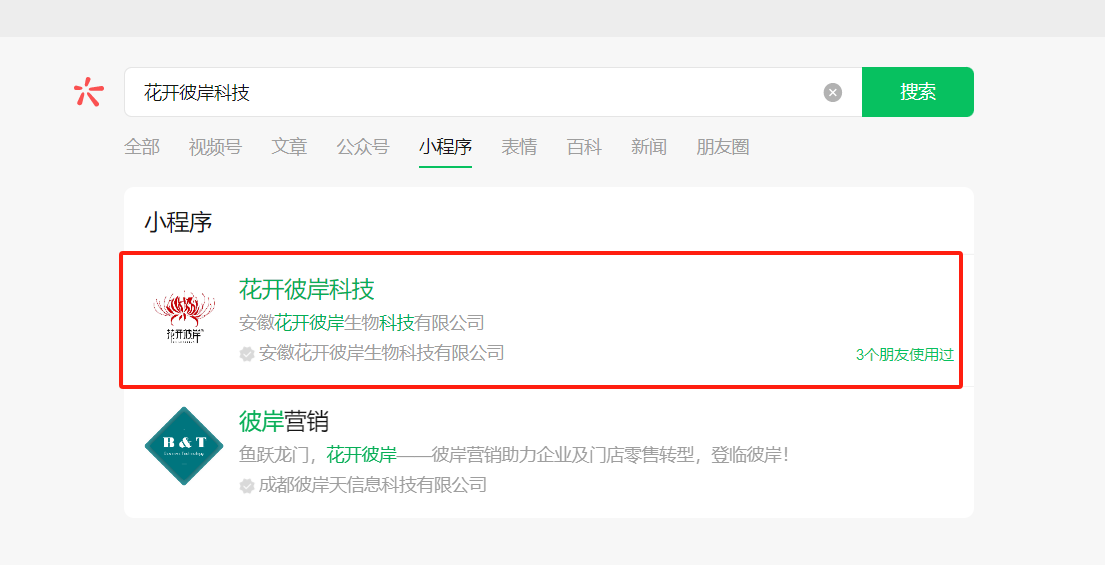The width and height of the screenshot is (1105, 565).
Task: Click the 3个朋友使用过 label
Action: click(x=905, y=355)
